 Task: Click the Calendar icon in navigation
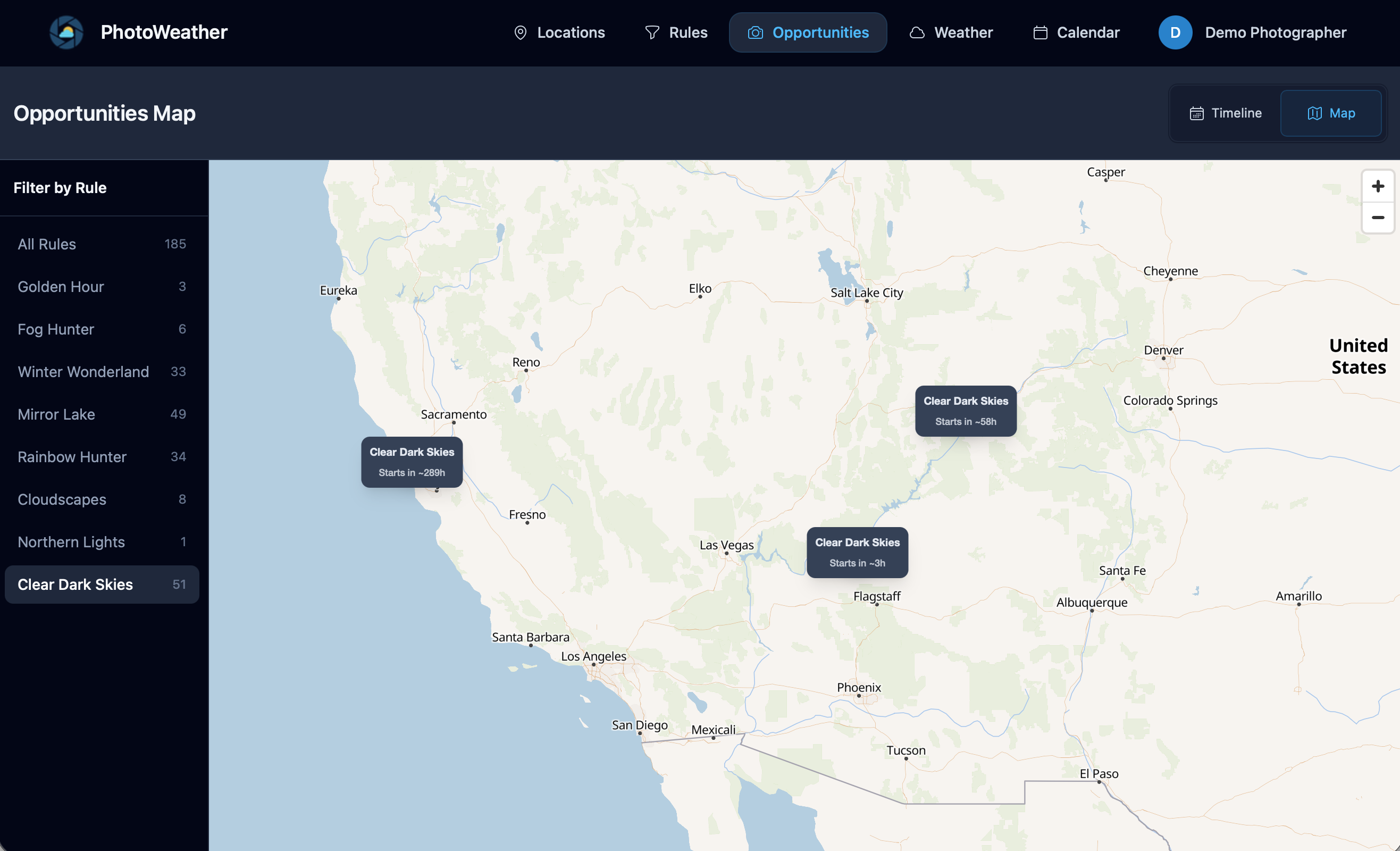(x=1040, y=32)
